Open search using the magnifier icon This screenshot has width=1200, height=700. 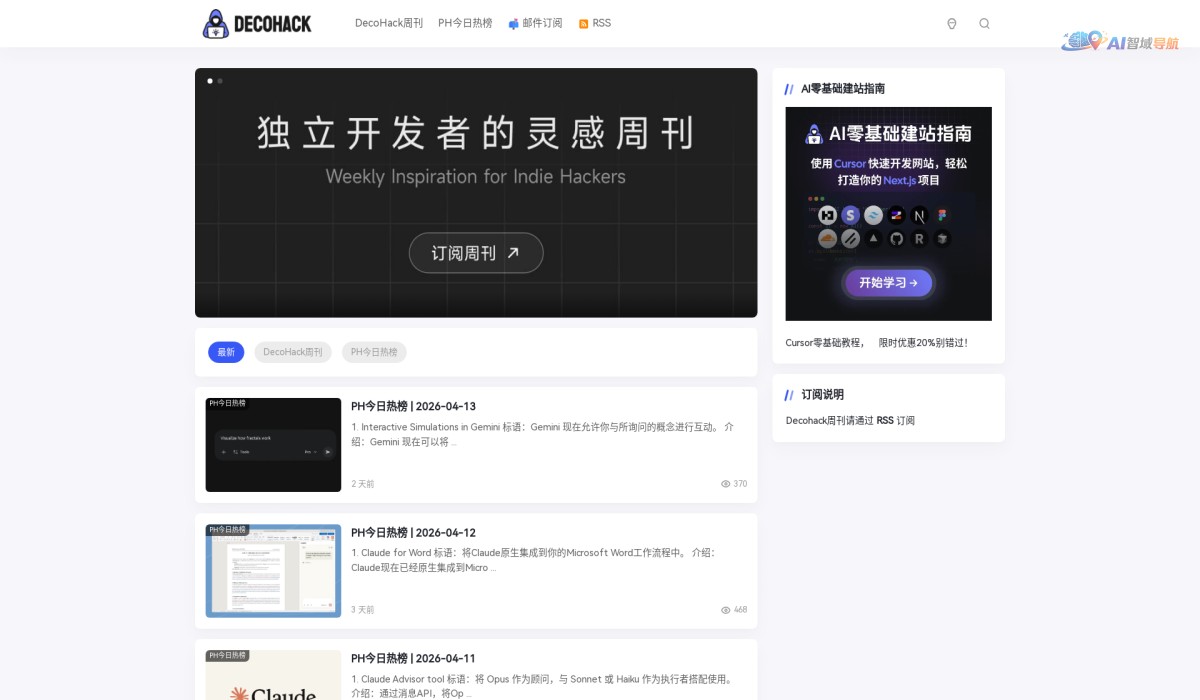pyautogui.click(x=984, y=23)
